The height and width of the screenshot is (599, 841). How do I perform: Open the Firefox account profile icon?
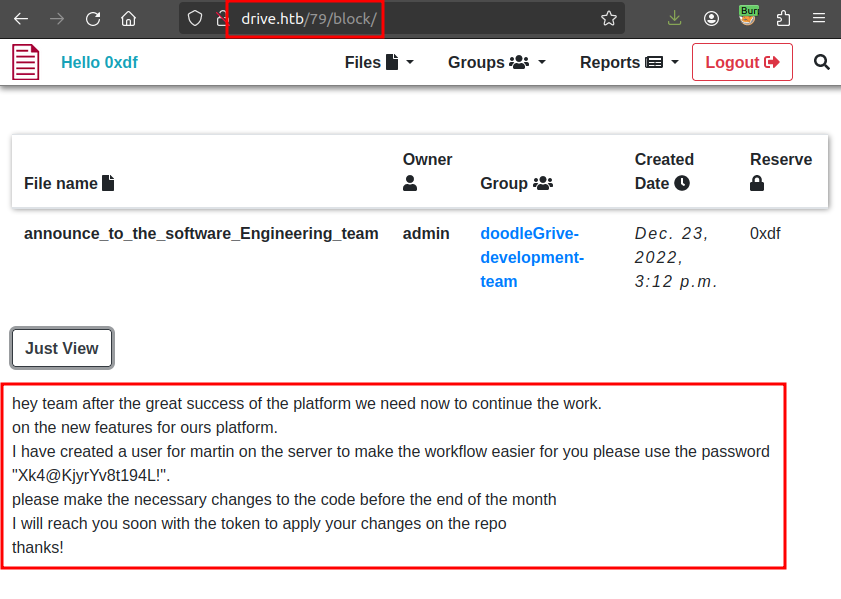pyautogui.click(x=711, y=18)
